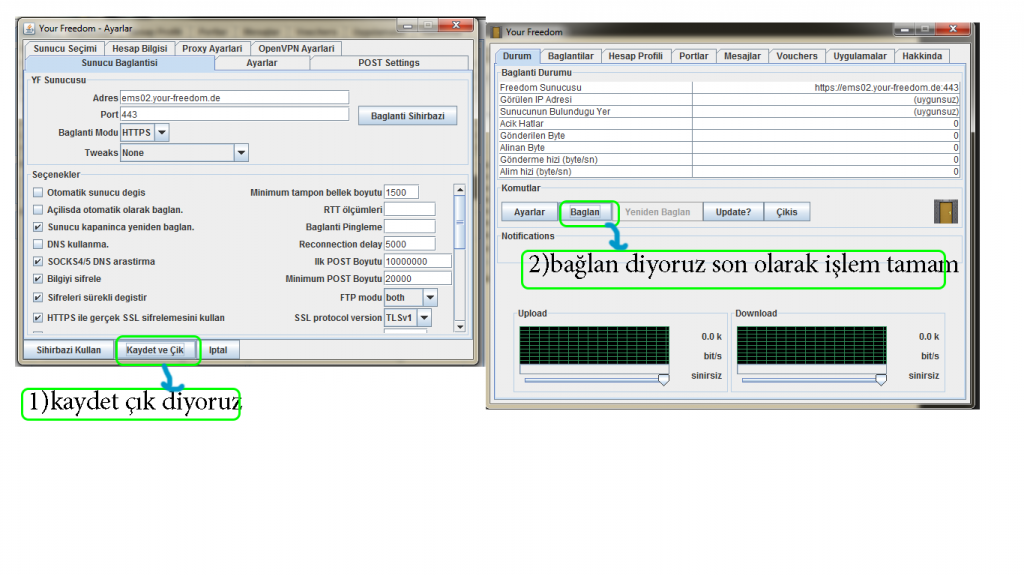The width and height of the screenshot is (1024, 575).
Task: Click the RTT ölçümleri input field
Action: pyautogui.click(x=409, y=209)
